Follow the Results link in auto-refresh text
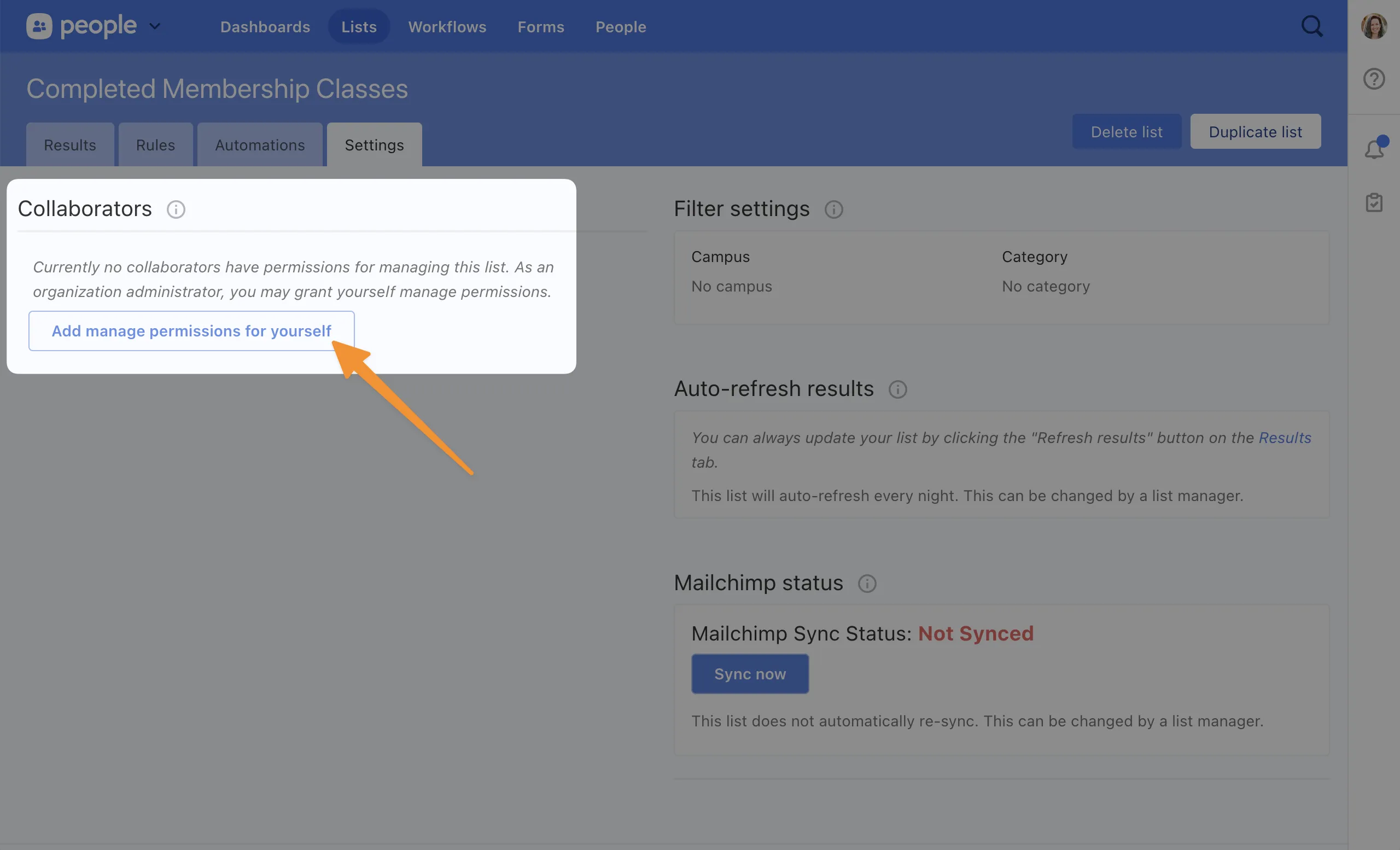 point(1284,438)
